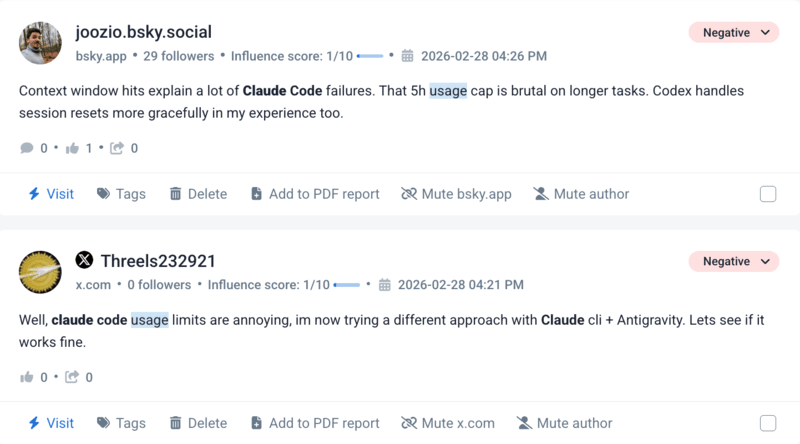The height and width of the screenshot is (444, 800).
Task: Click the comment bubble icon on joozio post
Action: pos(27,148)
